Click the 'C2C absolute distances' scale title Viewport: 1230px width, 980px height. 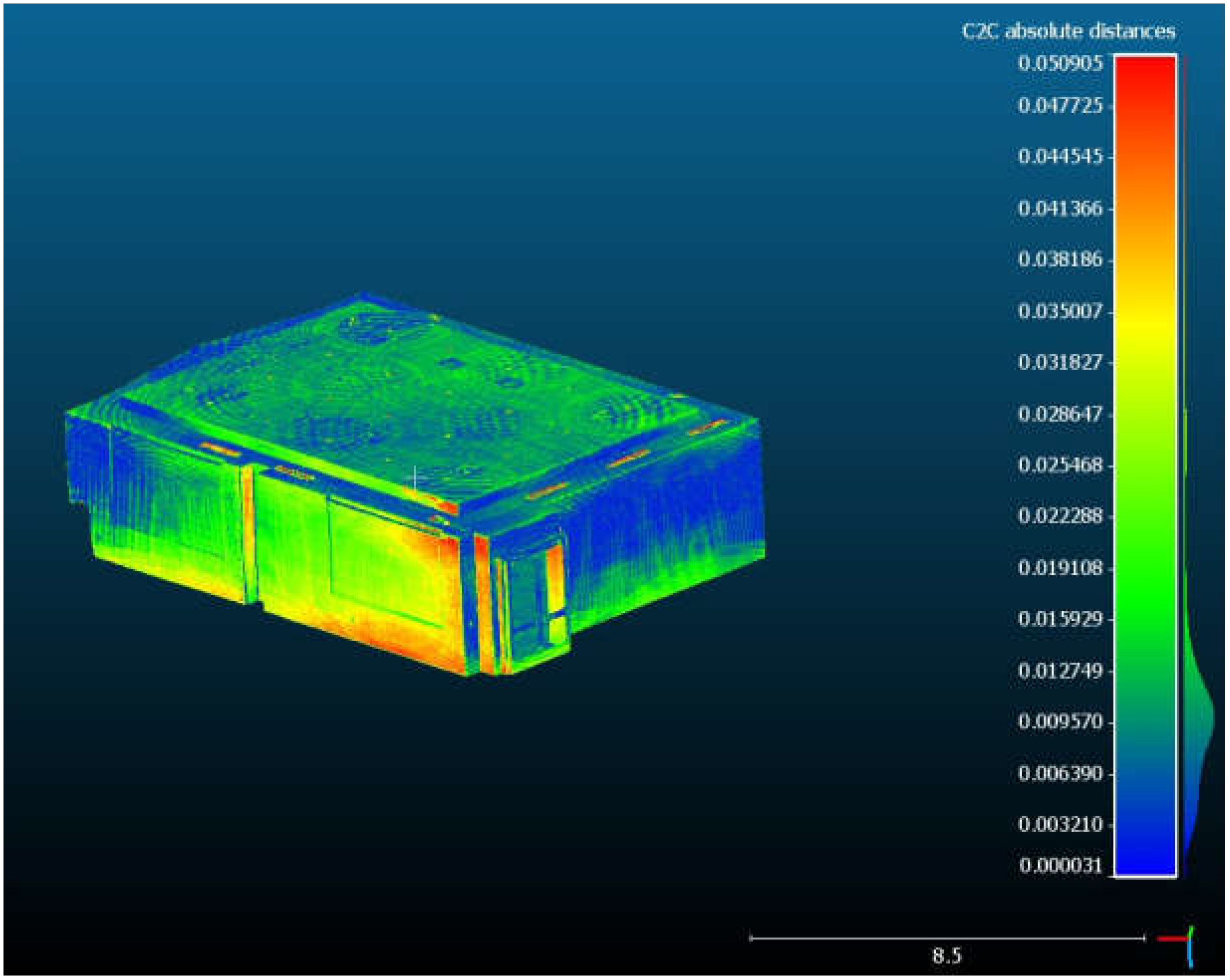(1068, 31)
